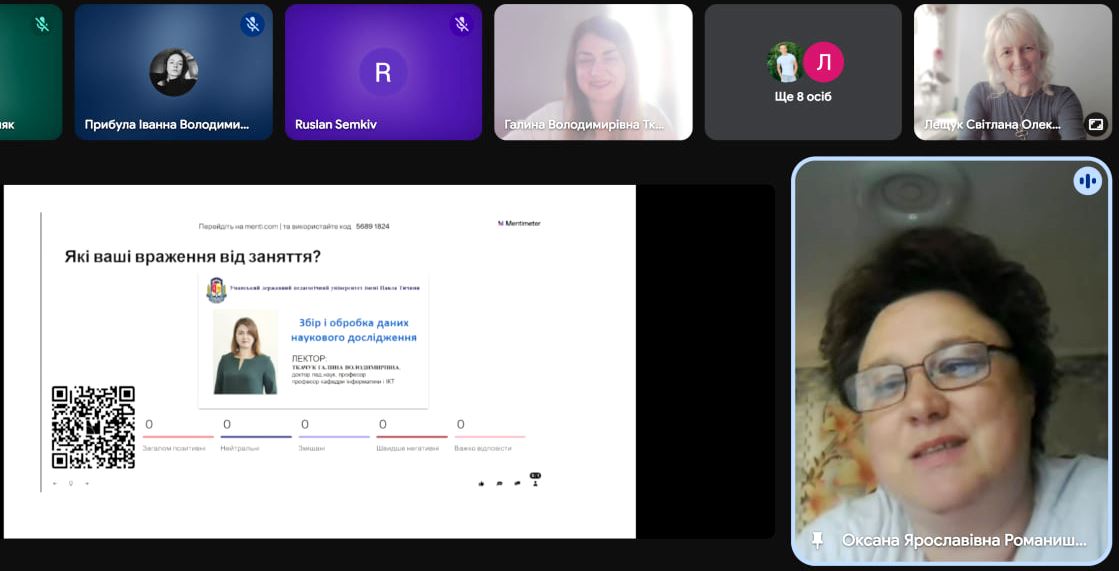The width and height of the screenshot is (1119, 571).
Task: Click the 'Оксана Ярославівна Романиш...' name label
Action: click(x=964, y=540)
